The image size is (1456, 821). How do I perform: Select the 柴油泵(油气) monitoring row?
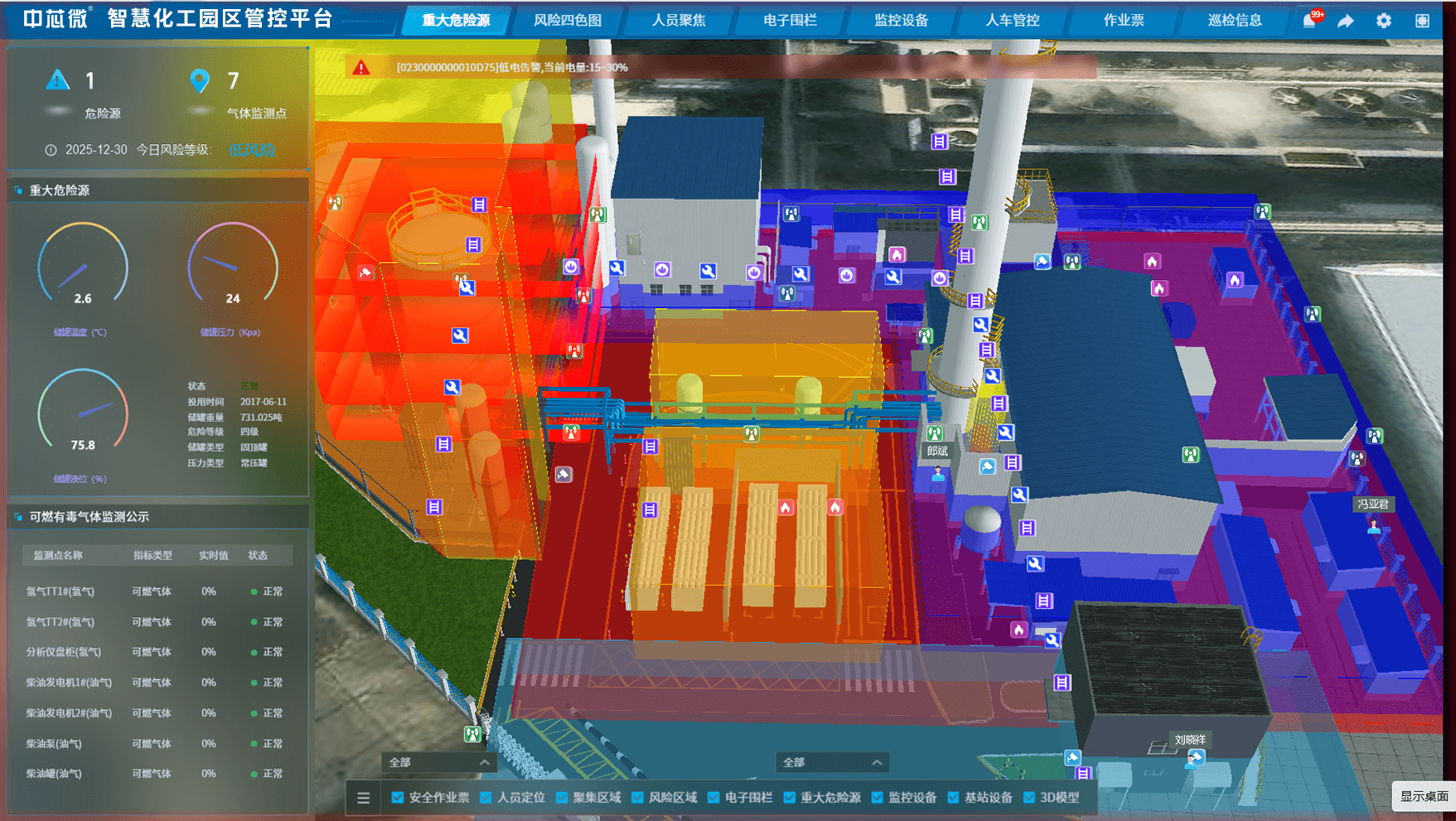[157, 743]
